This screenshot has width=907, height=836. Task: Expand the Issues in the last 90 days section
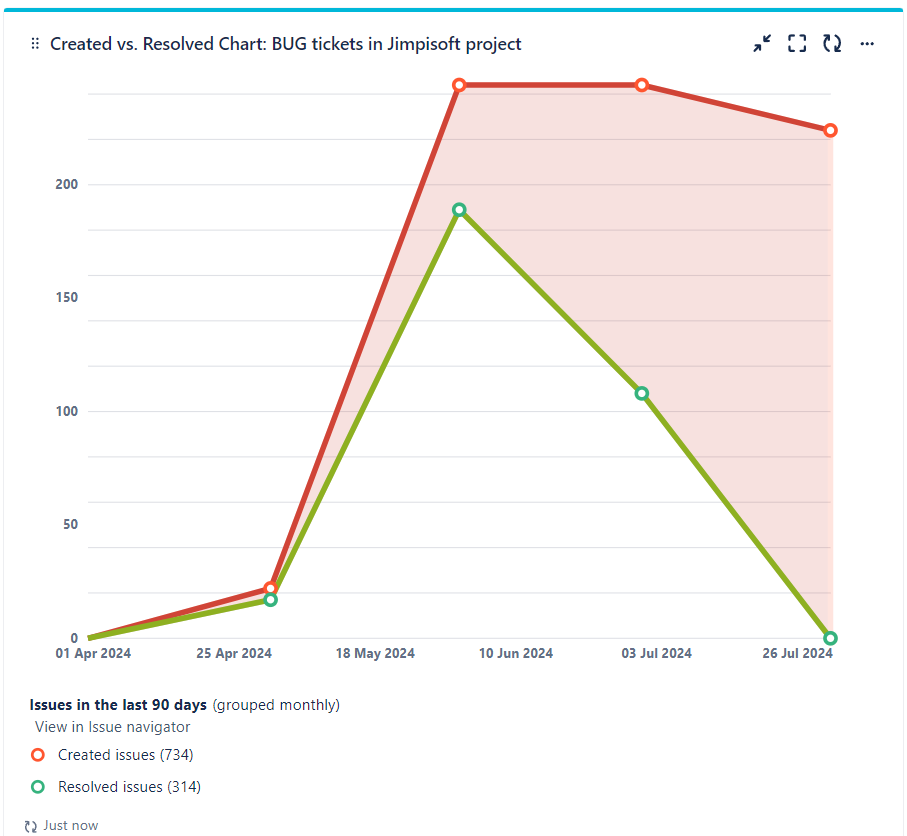click(120, 704)
